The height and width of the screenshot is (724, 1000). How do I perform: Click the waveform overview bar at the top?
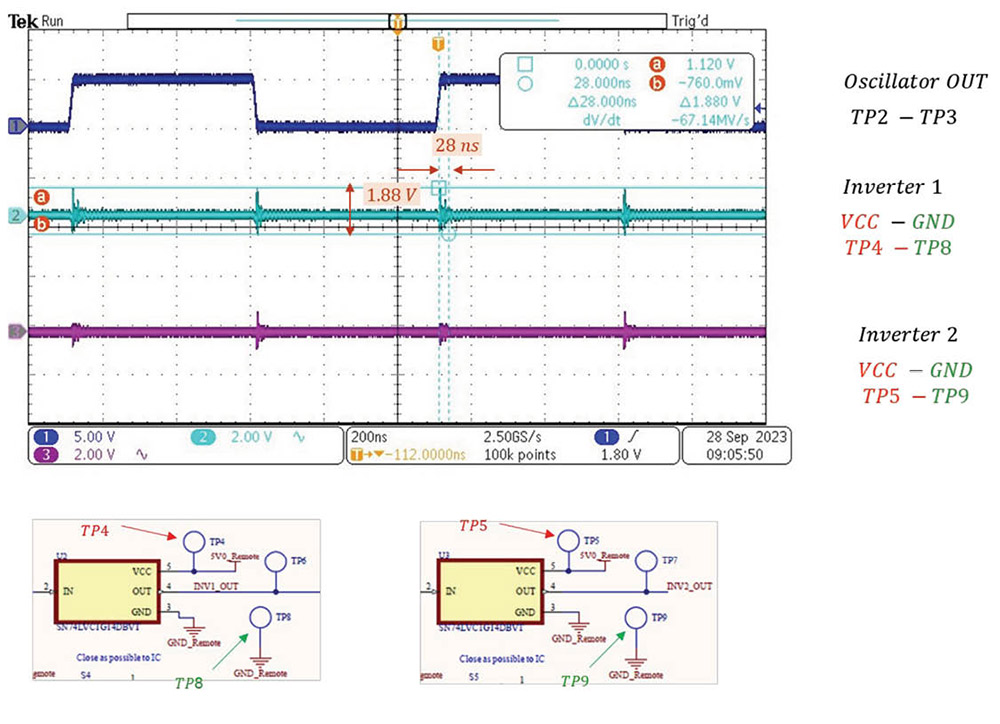coord(397,20)
